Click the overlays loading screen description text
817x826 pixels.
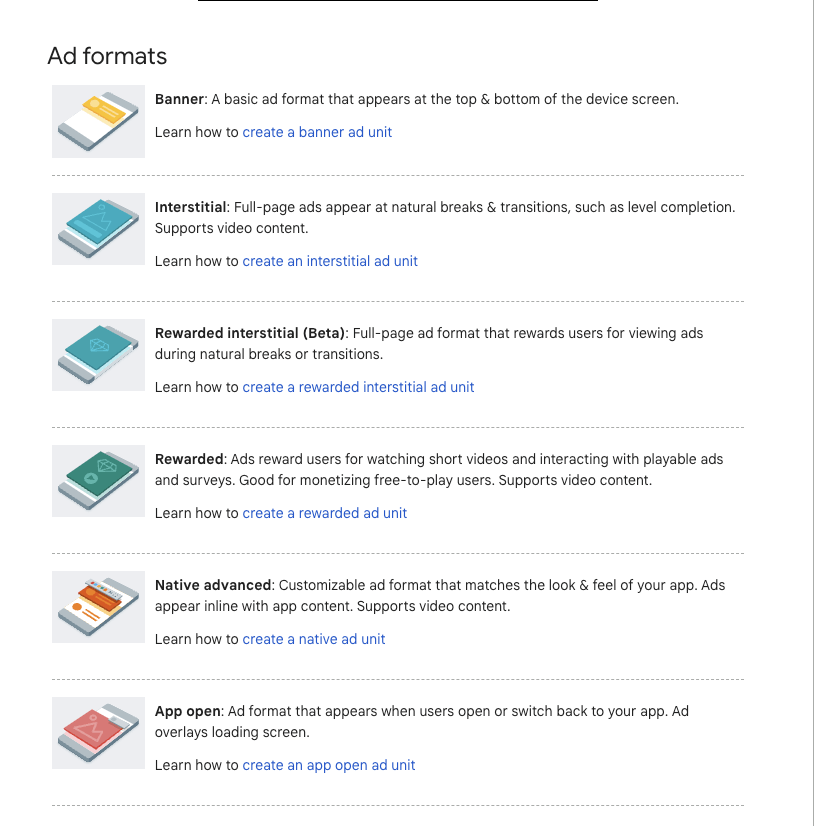[232, 732]
